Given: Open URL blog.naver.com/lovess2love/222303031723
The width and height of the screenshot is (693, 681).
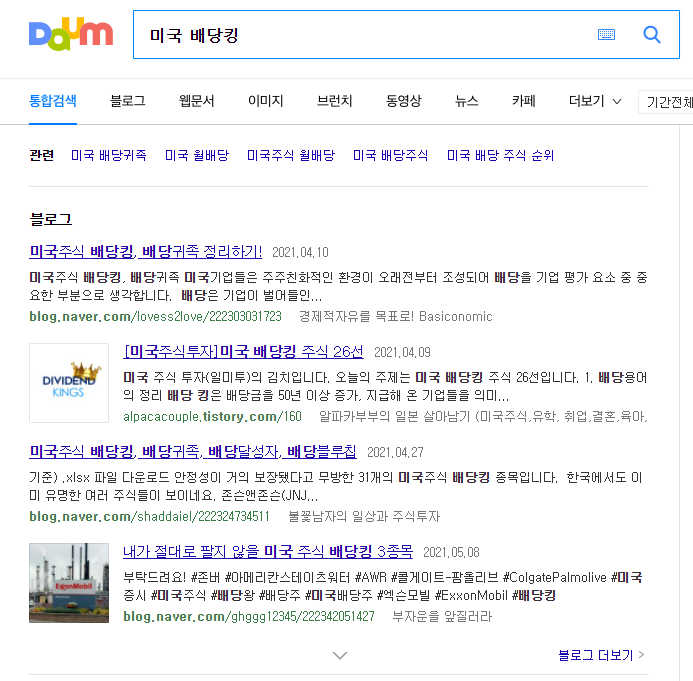Looking at the screenshot, I should point(156,316).
